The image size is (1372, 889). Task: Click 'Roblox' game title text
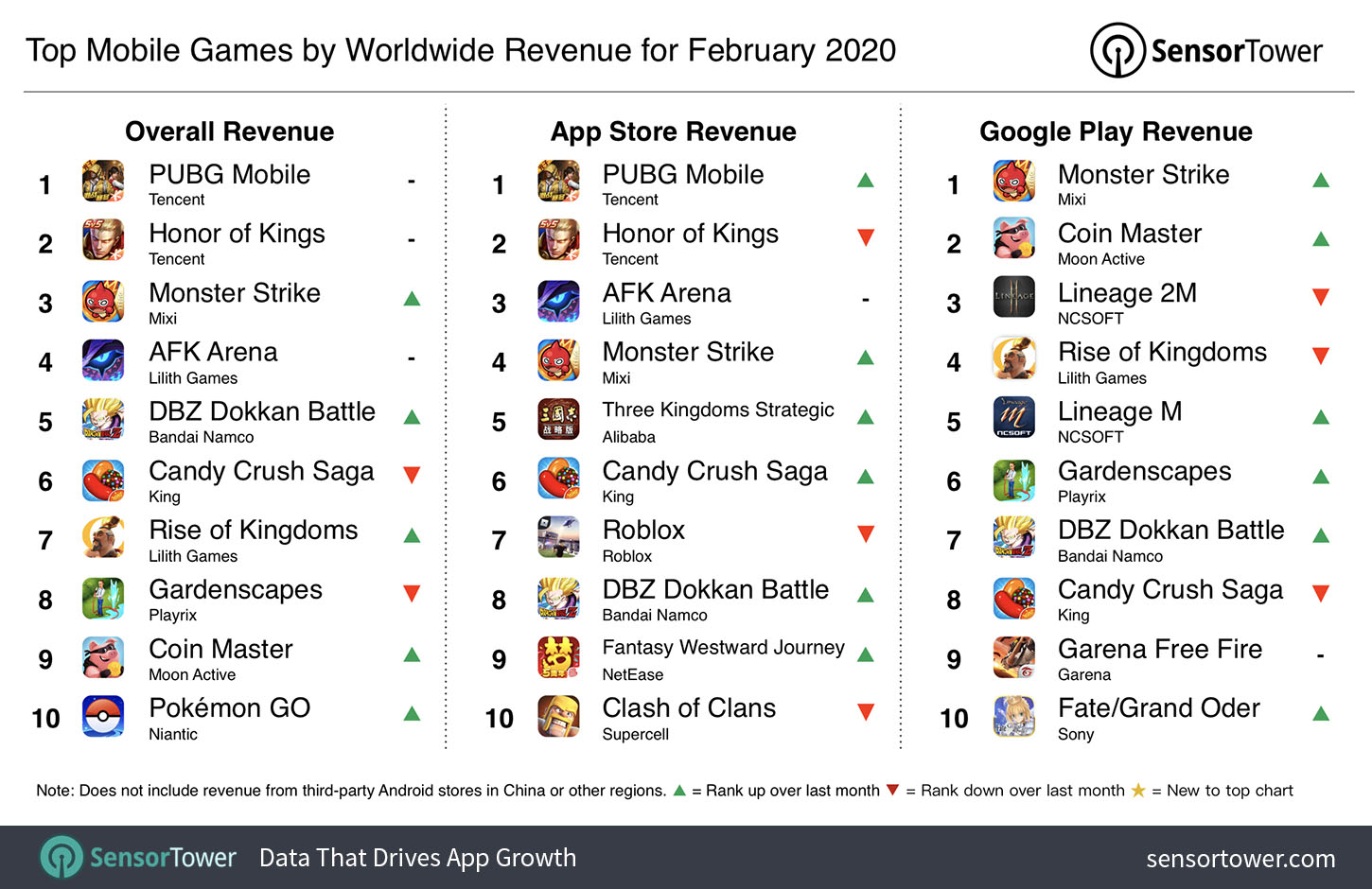pos(643,530)
